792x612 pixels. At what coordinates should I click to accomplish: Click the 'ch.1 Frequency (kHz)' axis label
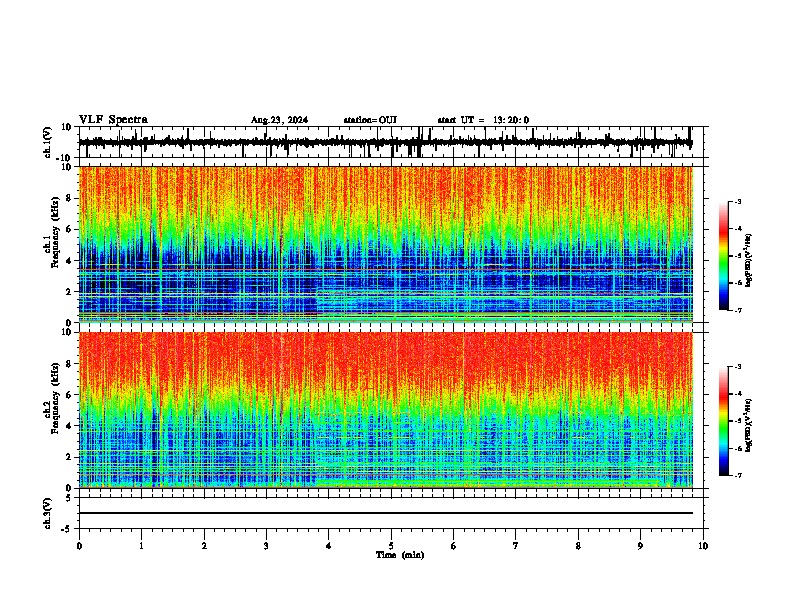click(51, 233)
